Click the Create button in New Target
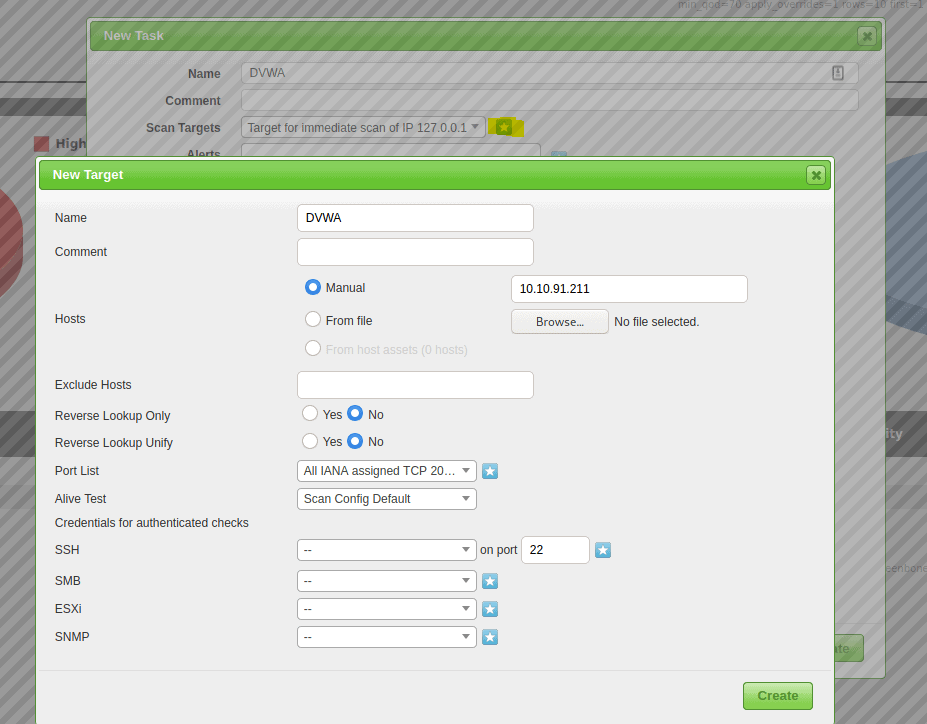This screenshot has height=724, width=927. 777,696
